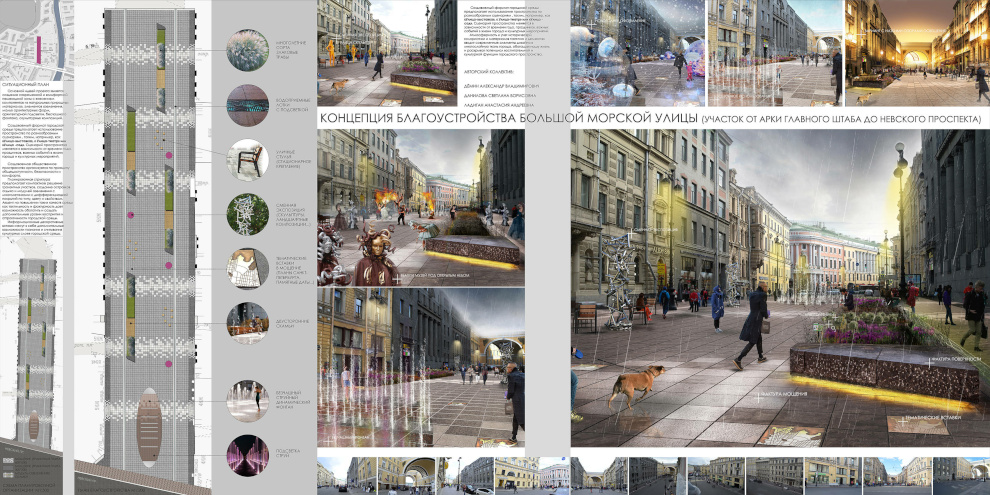Select the pink street lighting legend circle
This screenshot has height=495, width=990.
point(247,455)
